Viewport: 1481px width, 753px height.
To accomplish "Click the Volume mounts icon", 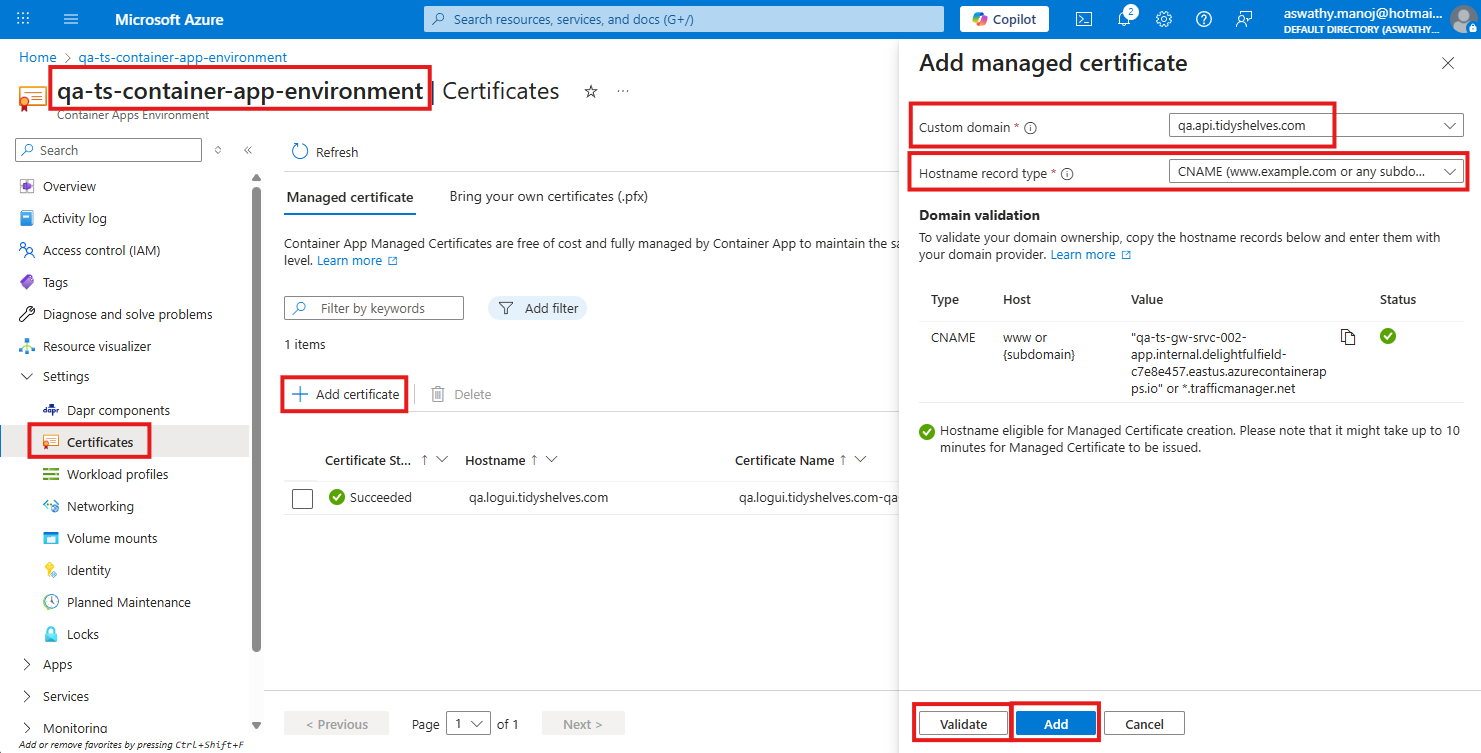I will point(51,539).
